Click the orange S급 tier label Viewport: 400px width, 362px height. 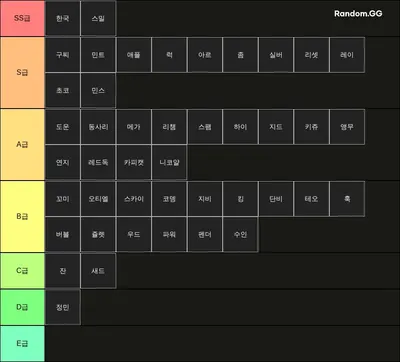tap(22, 72)
